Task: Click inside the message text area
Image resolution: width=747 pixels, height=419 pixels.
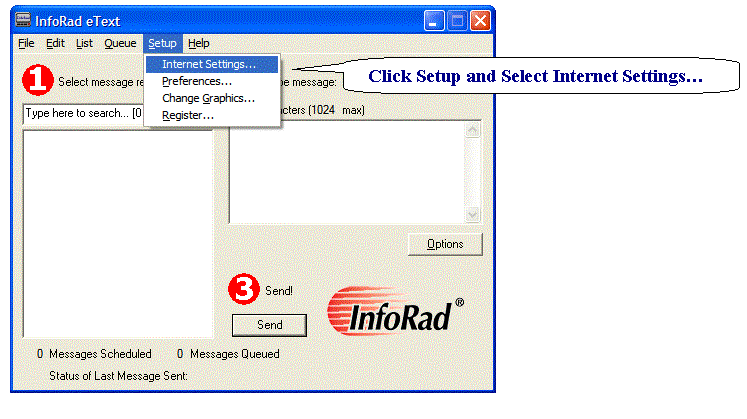Action: click(346, 172)
